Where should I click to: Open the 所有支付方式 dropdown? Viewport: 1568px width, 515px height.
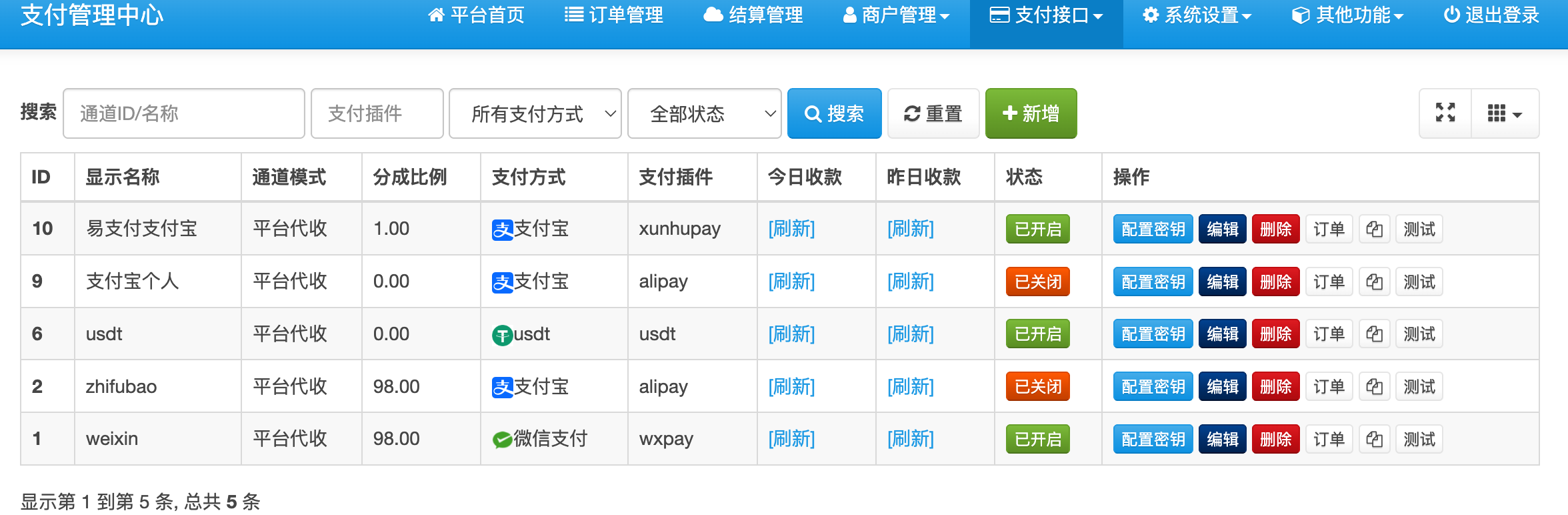coord(535,114)
